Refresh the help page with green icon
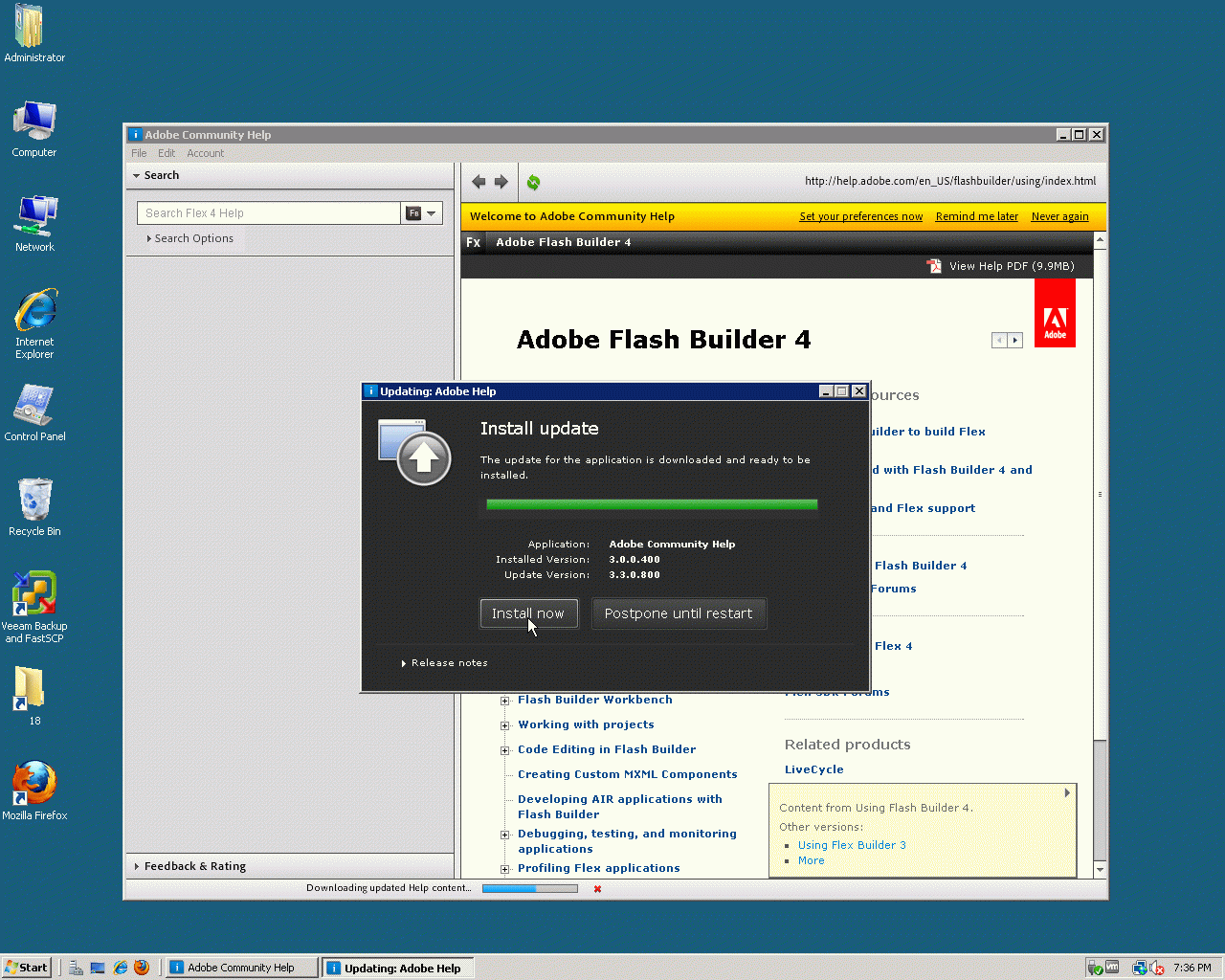1225x980 pixels. click(x=533, y=182)
